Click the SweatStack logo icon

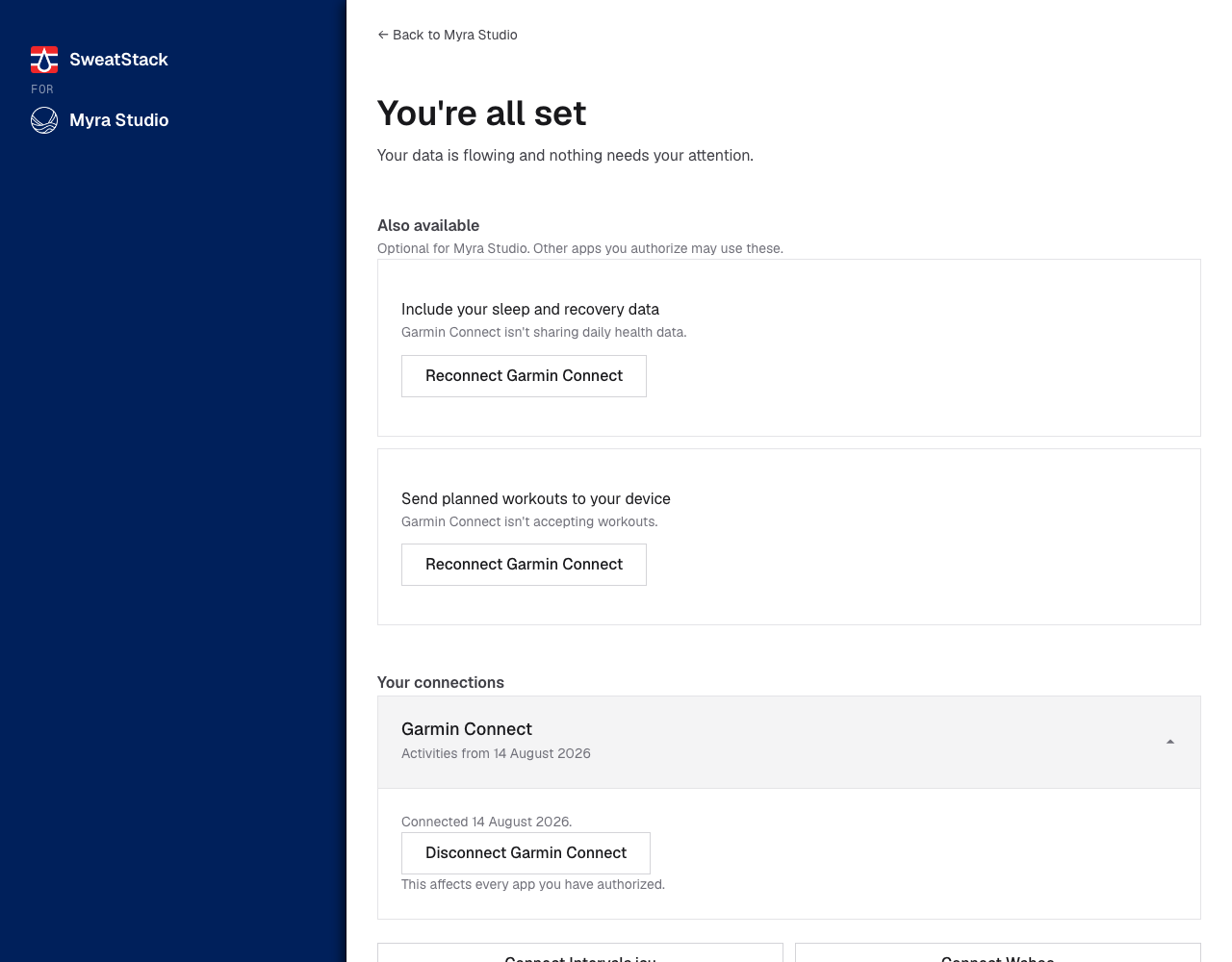click(44, 60)
